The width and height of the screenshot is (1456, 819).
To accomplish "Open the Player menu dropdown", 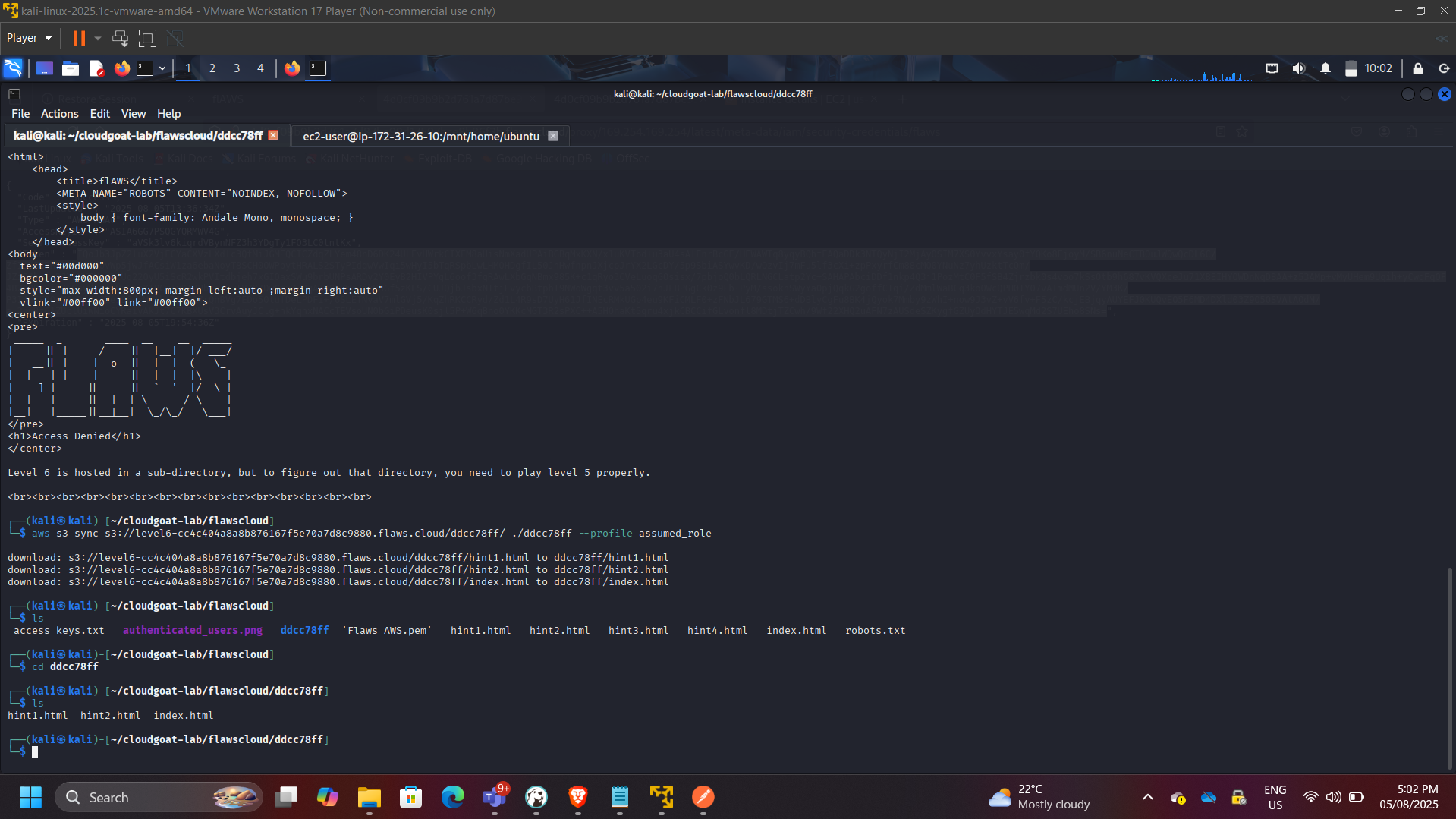I will (28, 38).
